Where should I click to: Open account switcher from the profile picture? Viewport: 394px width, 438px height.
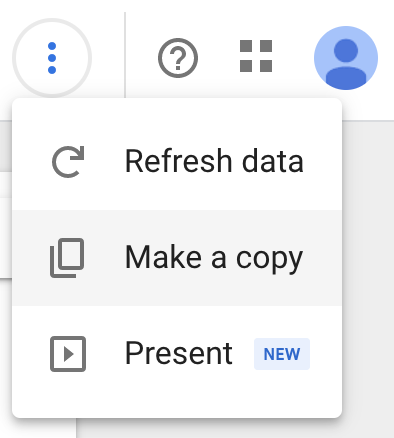346,58
